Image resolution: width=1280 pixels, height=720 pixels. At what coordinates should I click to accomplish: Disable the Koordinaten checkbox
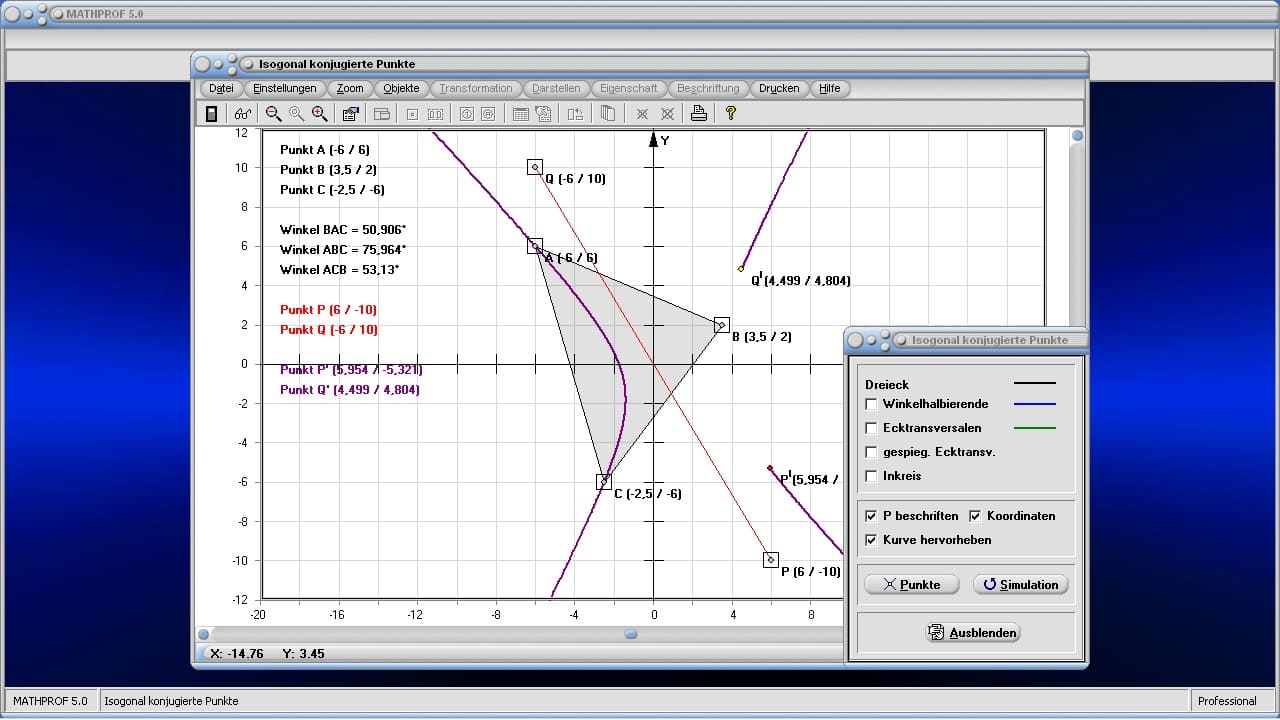pyautogui.click(x=976, y=516)
